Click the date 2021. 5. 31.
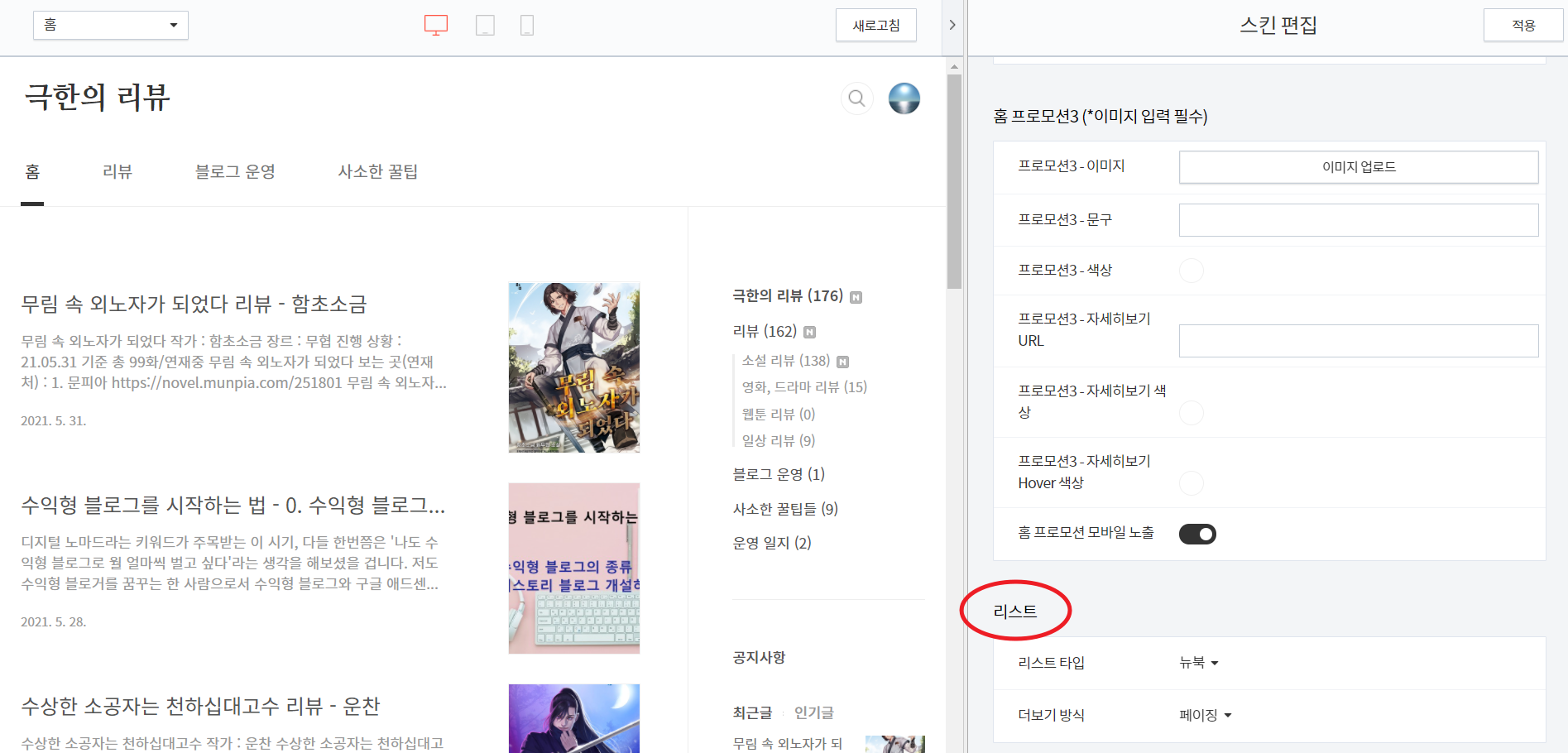Screen dimensions: 1568x753 (x=54, y=420)
